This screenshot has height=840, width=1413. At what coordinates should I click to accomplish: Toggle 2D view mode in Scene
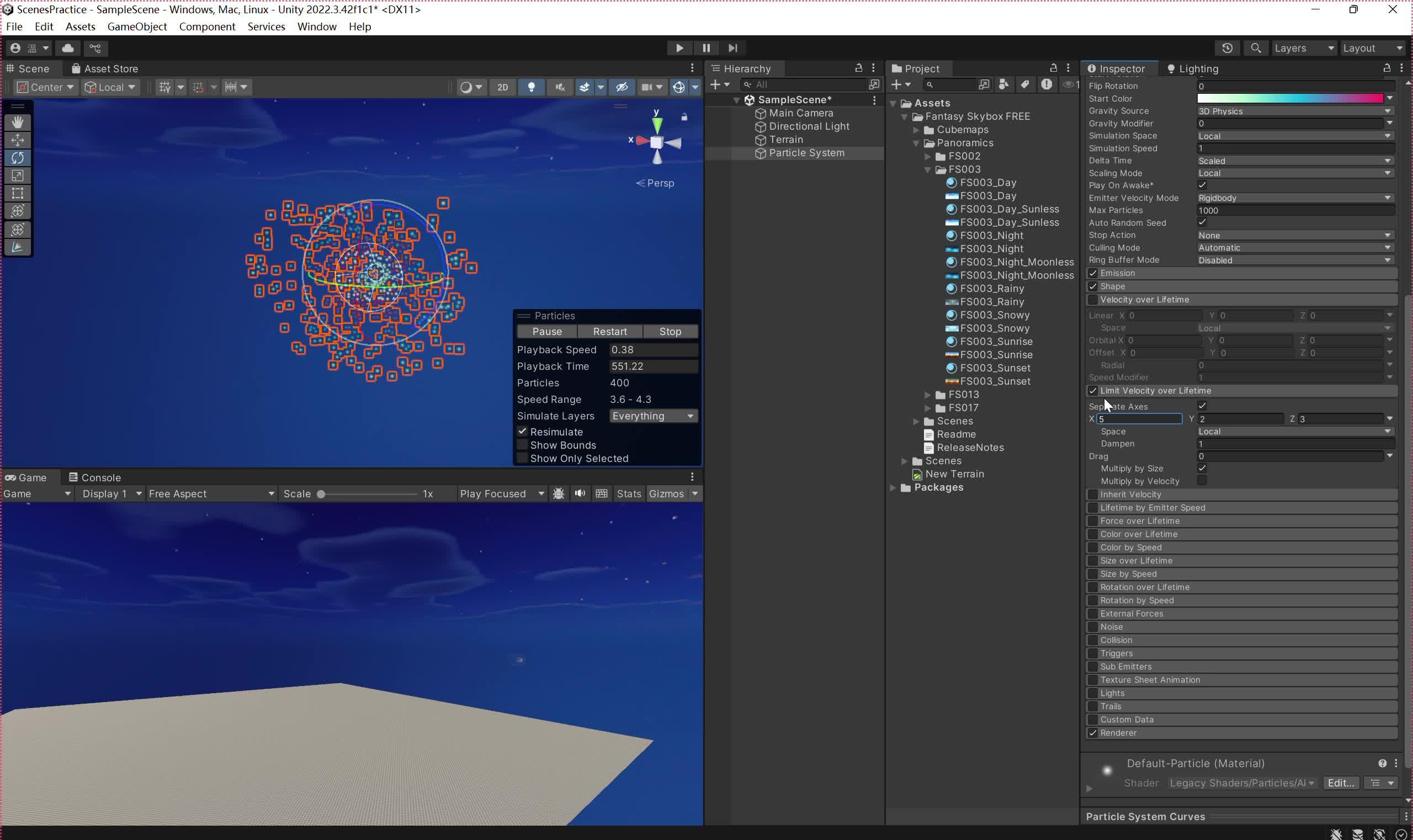(x=502, y=87)
